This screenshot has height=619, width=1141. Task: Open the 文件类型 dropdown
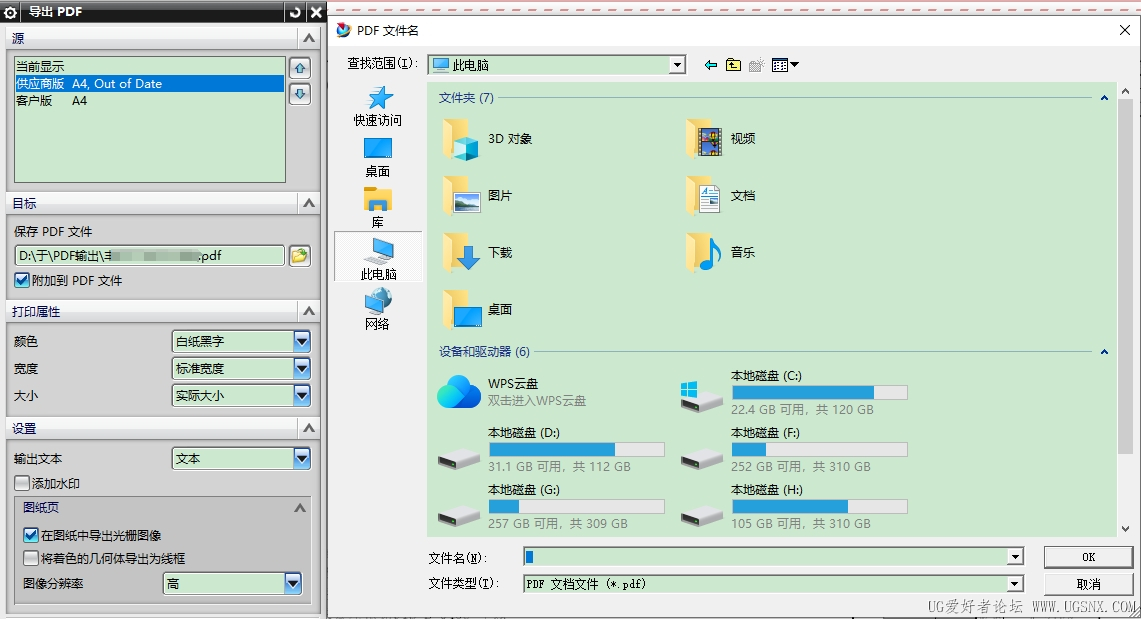(x=1015, y=584)
